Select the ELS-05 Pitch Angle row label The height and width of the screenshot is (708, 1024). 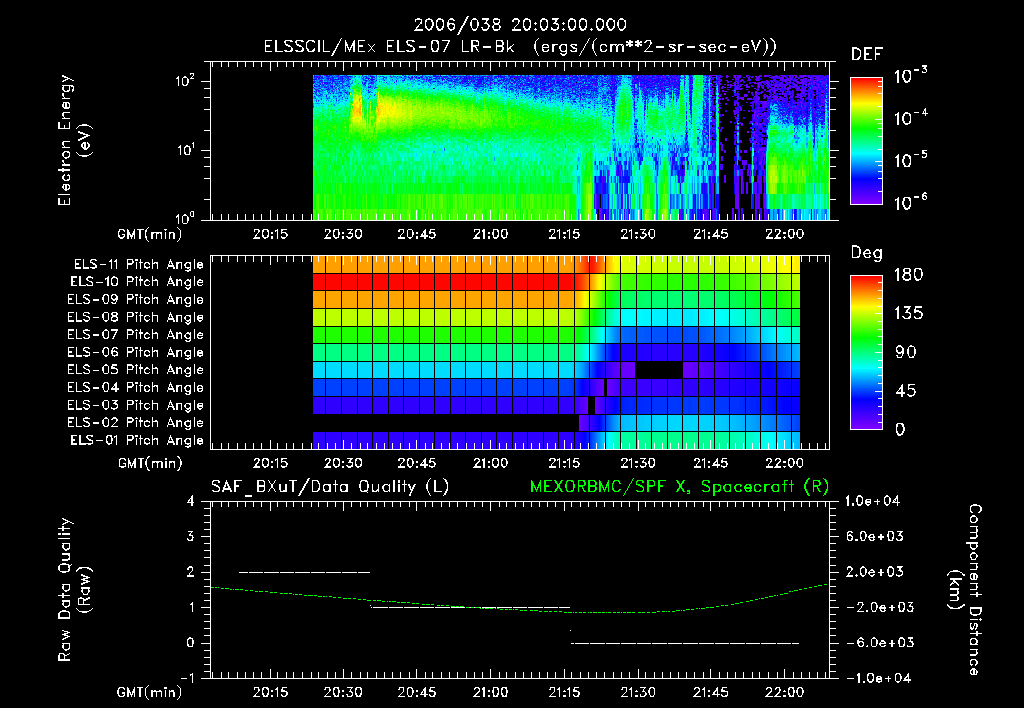[135, 370]
